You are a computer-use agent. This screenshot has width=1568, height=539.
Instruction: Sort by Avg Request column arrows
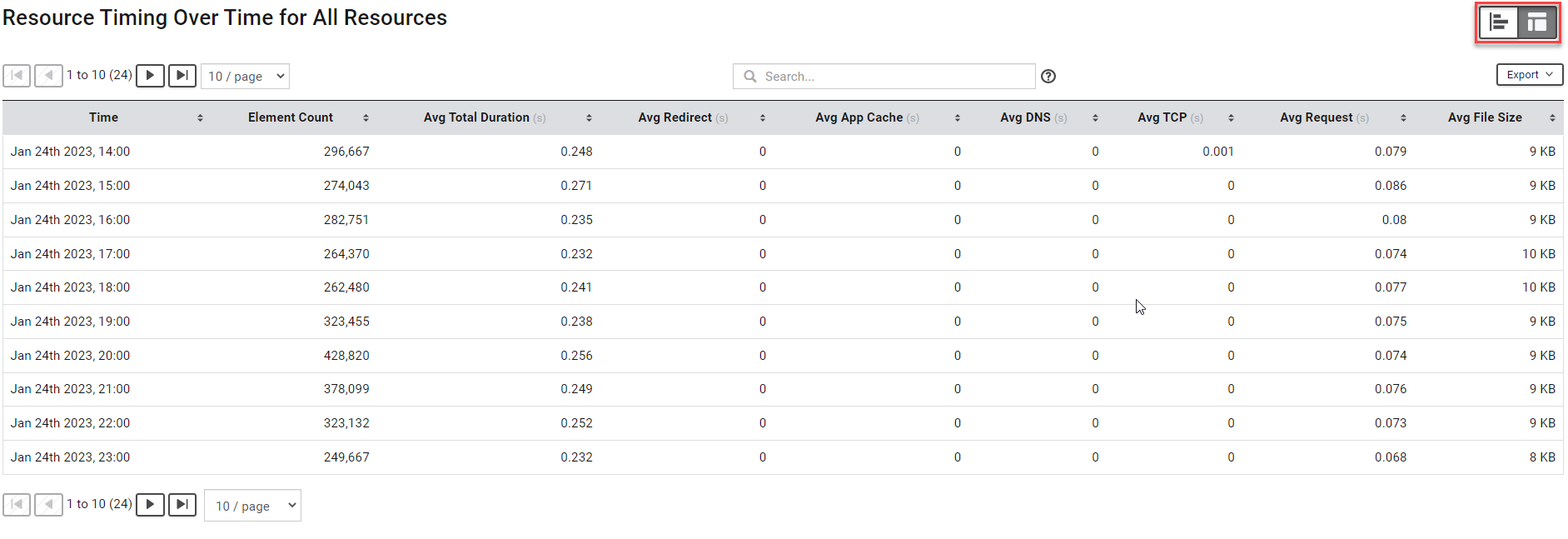tap(1403, 118)
